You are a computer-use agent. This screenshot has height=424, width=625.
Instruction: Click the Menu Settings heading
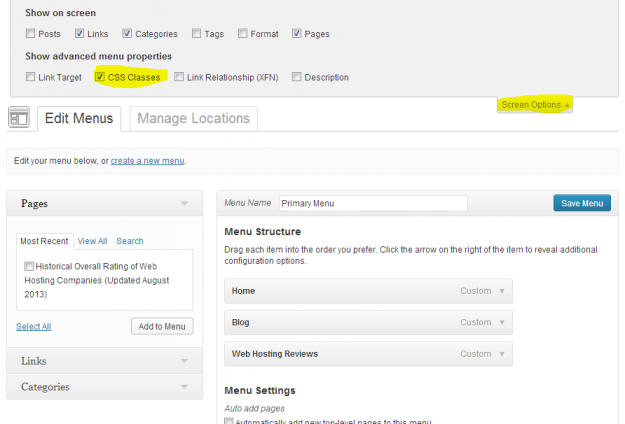click(x=260, y=390)
